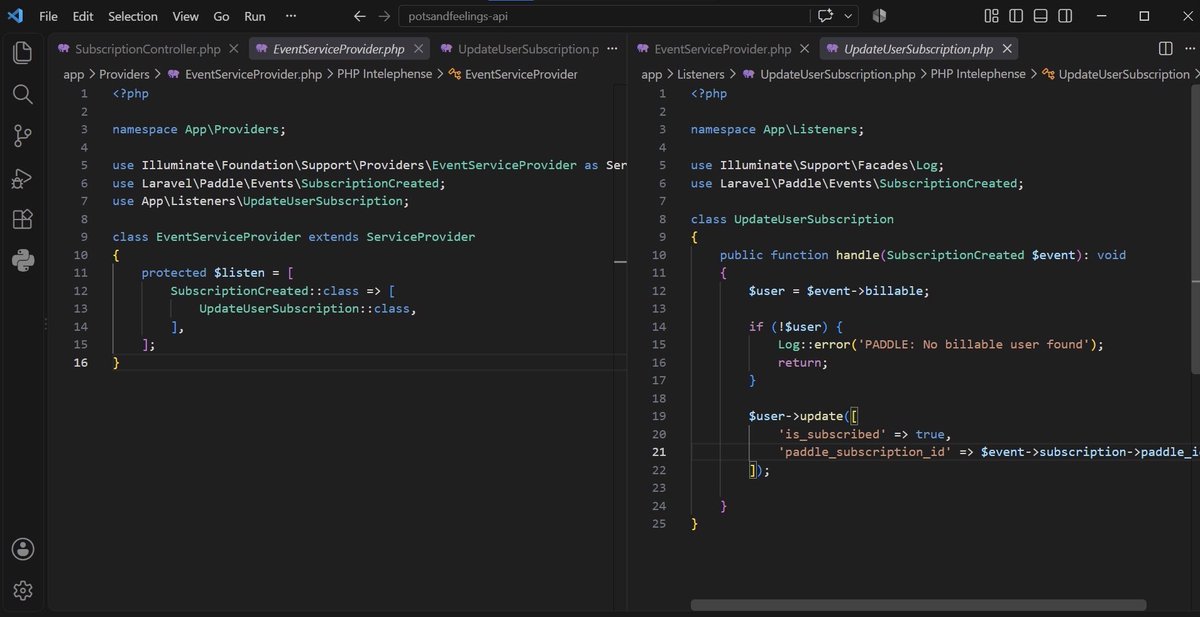Split the right editor with the split icon

[x=1165, y=49]
